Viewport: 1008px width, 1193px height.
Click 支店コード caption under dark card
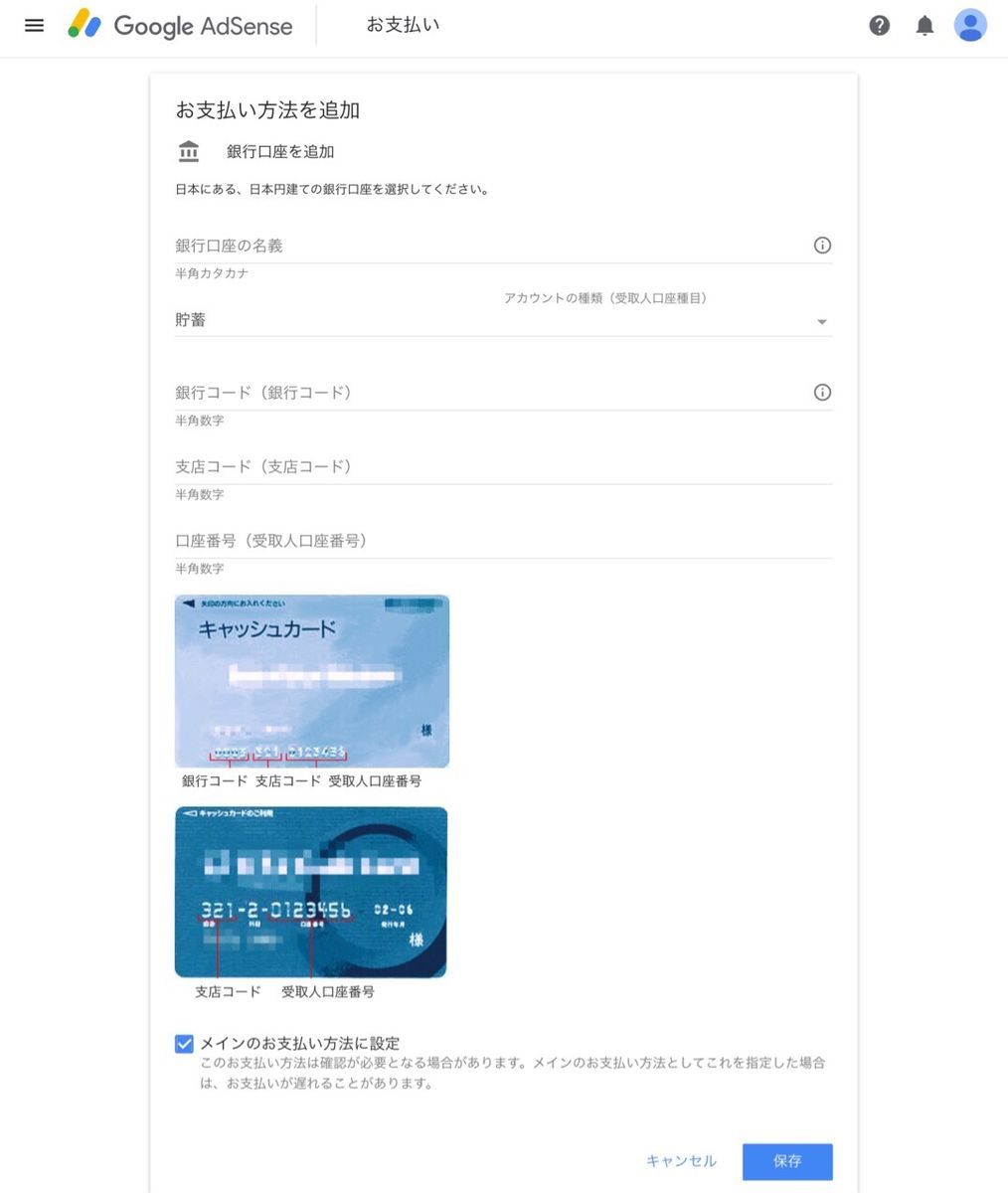[228, 992]
